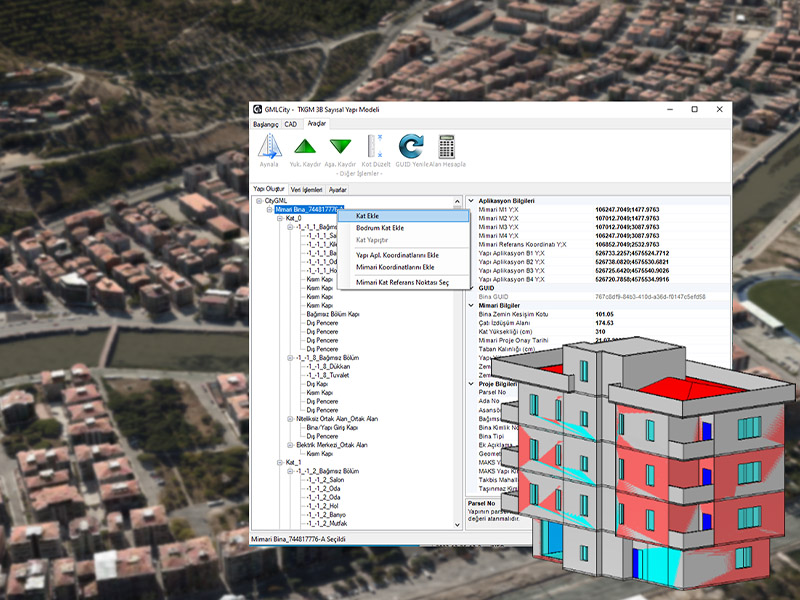This screenshot has width=800, height=600.
Task: Click the Yuk. Kaydır green up arrow
Action: click(x=305, y=146)
